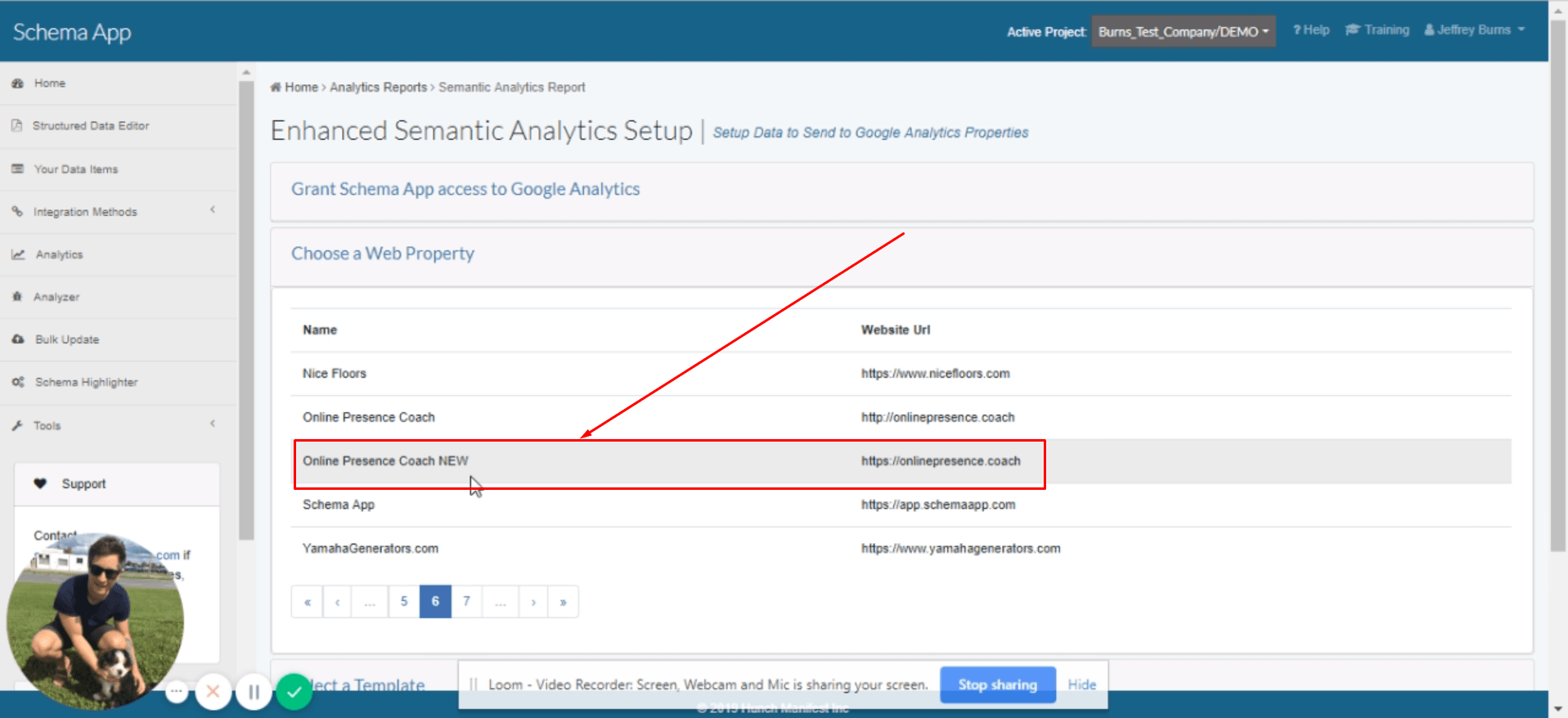Click the Bulk Update cloud icon

click(18, 339)
